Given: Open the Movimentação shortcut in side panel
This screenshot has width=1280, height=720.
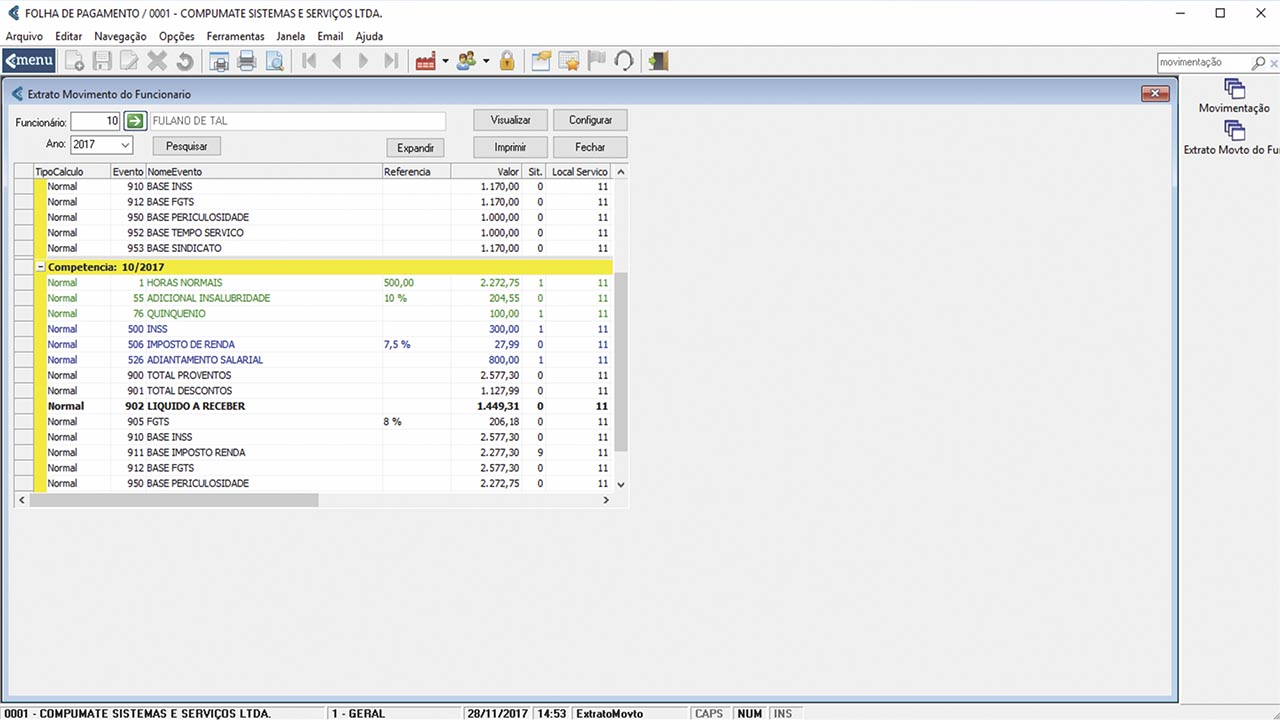Looking at the screenshot, I should tap(1234, 97).
